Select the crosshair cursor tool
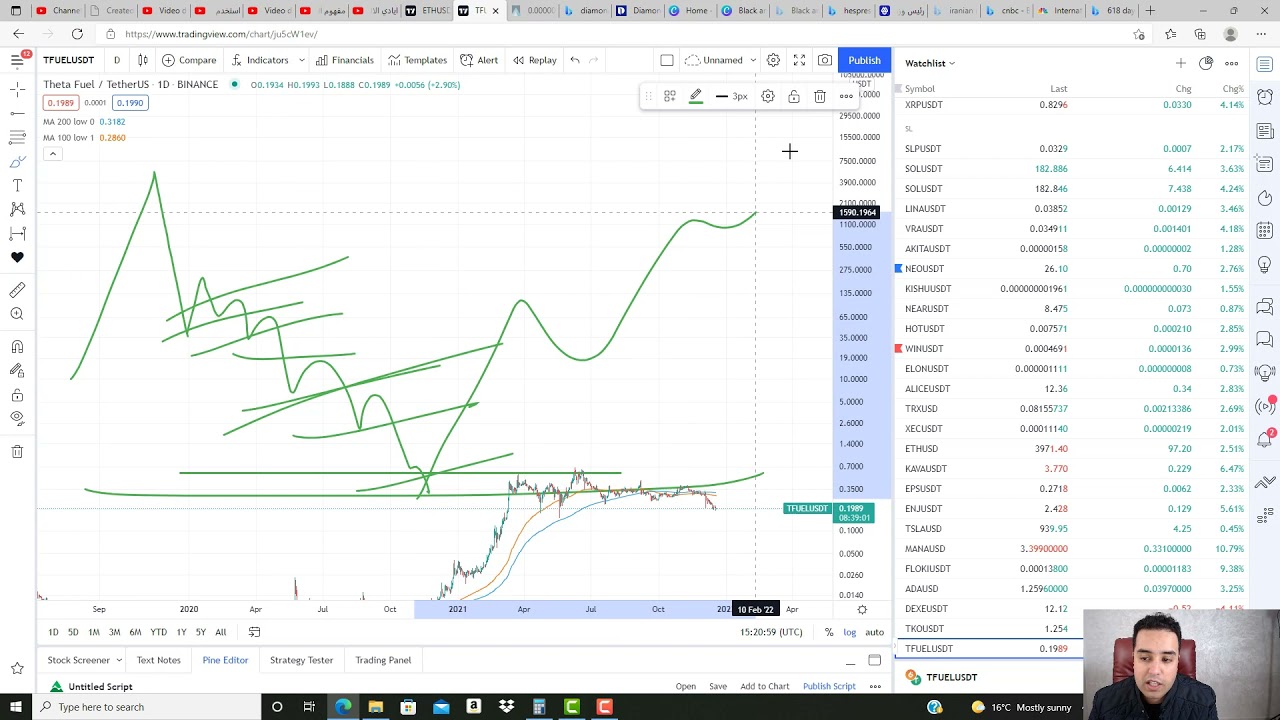 (17, 90)
